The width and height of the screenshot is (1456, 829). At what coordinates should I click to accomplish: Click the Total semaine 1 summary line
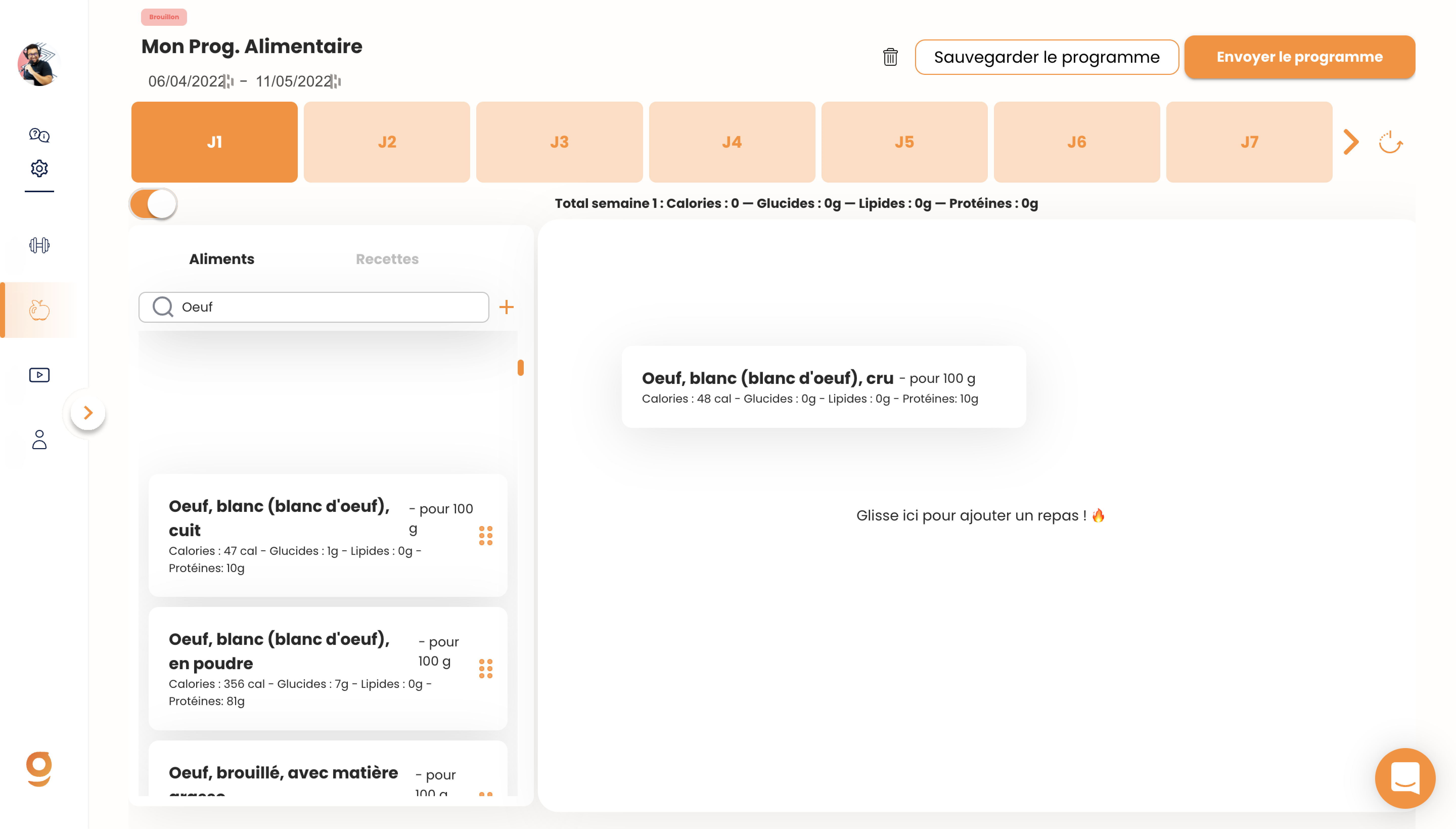point(796,203)
